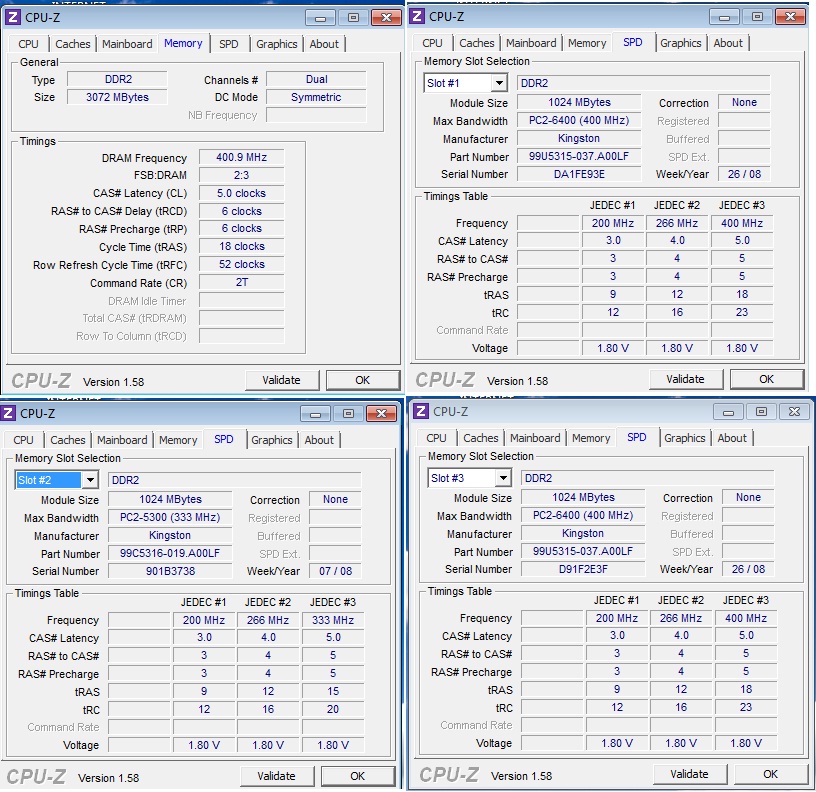The width and height of the screenshot is (816, 792).
Task: Open About tab in Memory window
Action: [x=324, y=44]
